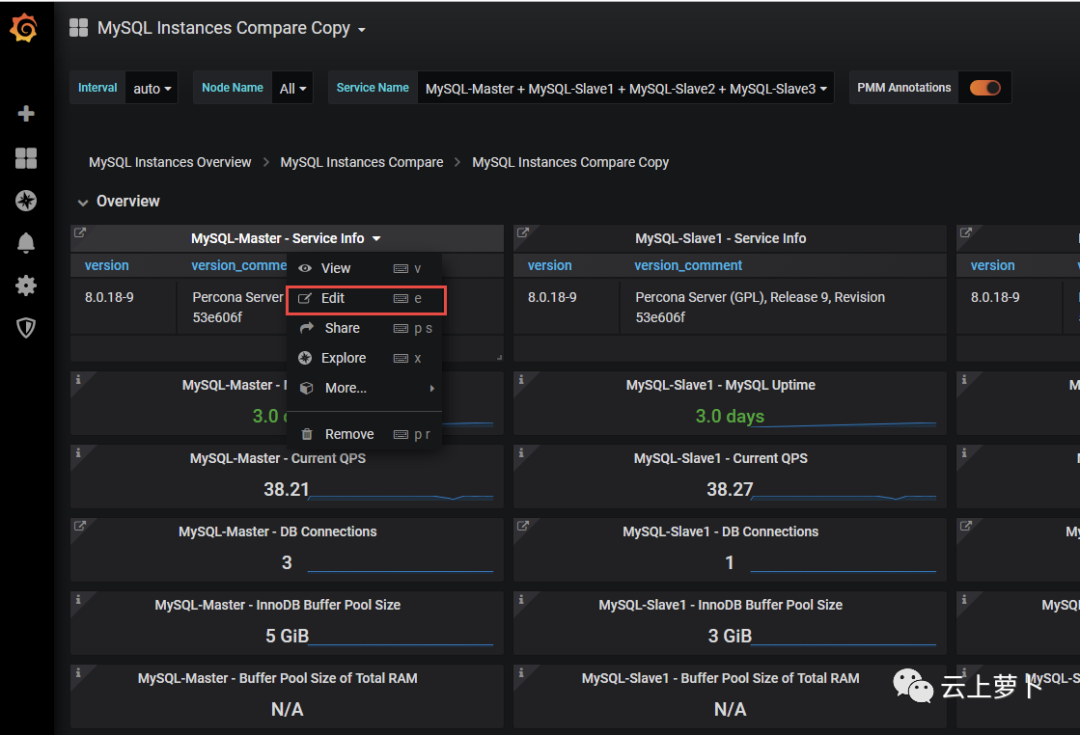
Task: Click the MySQL-Slave1 Current QPS sparkline
Action: (x=844, y=496)
